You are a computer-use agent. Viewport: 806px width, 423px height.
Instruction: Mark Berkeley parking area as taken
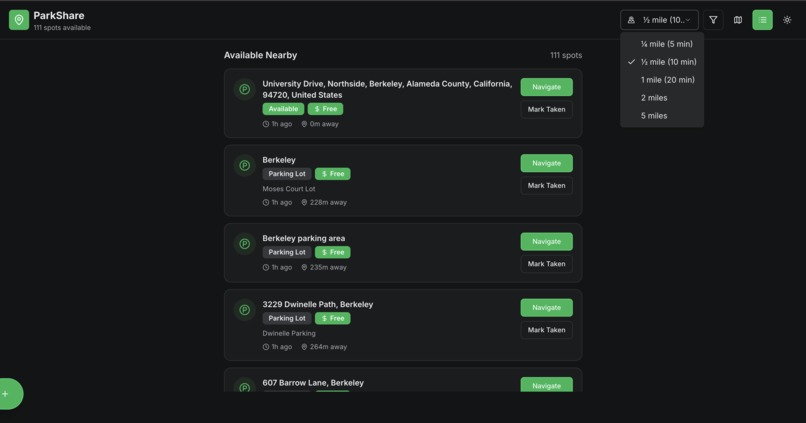546,264
